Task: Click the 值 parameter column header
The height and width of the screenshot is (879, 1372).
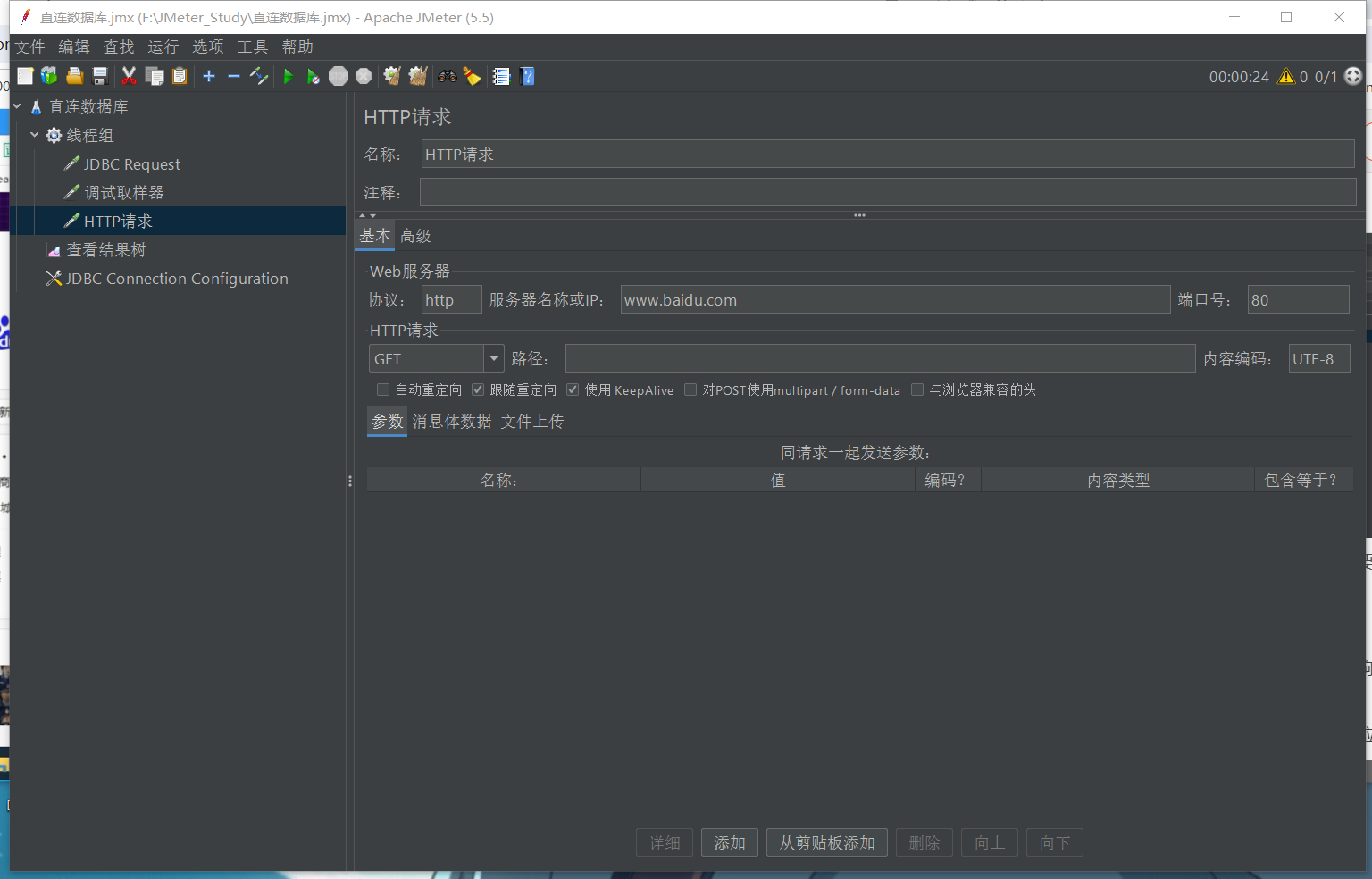Action: pos(778,480)
